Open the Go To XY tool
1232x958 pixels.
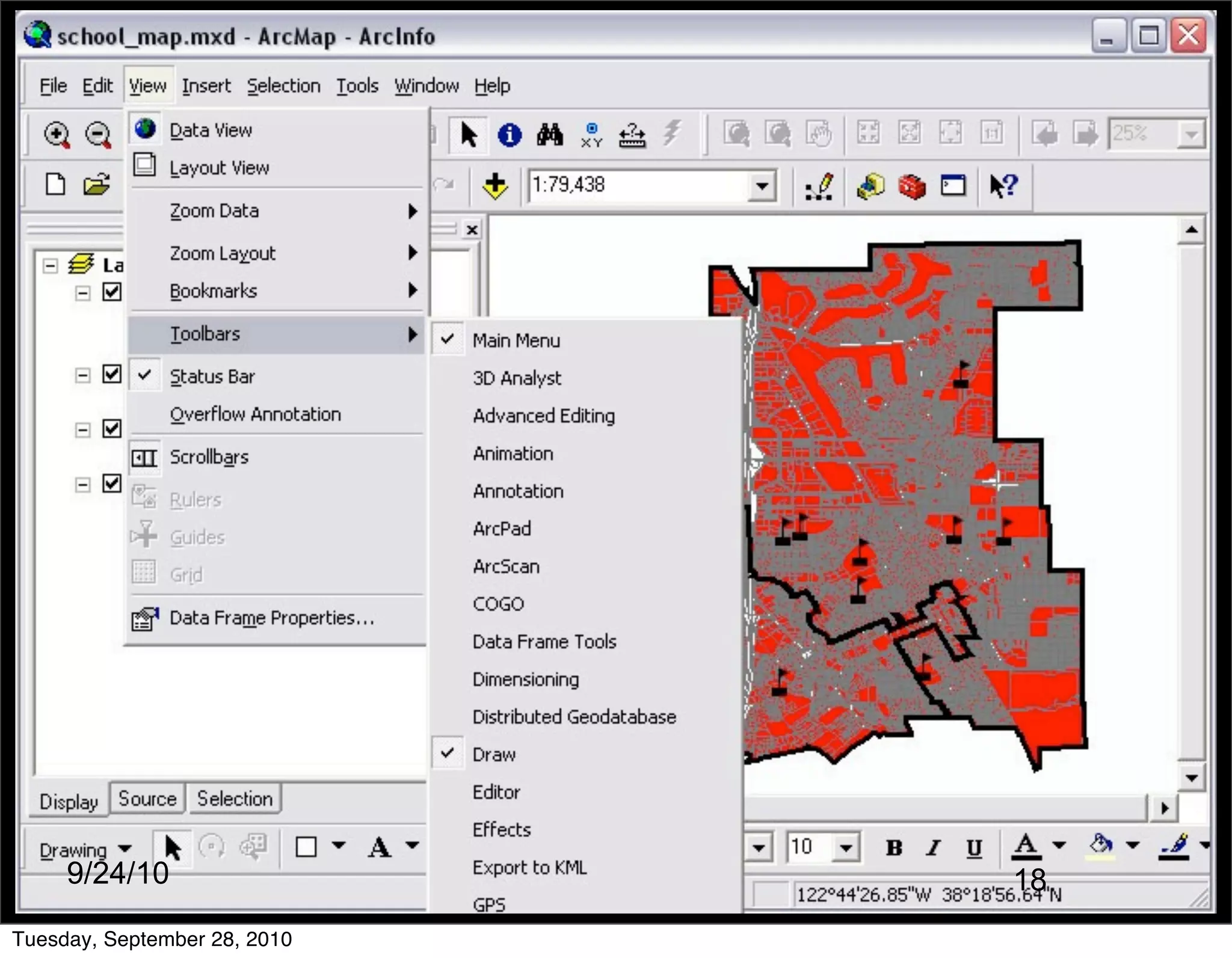(x=591, y=135)
